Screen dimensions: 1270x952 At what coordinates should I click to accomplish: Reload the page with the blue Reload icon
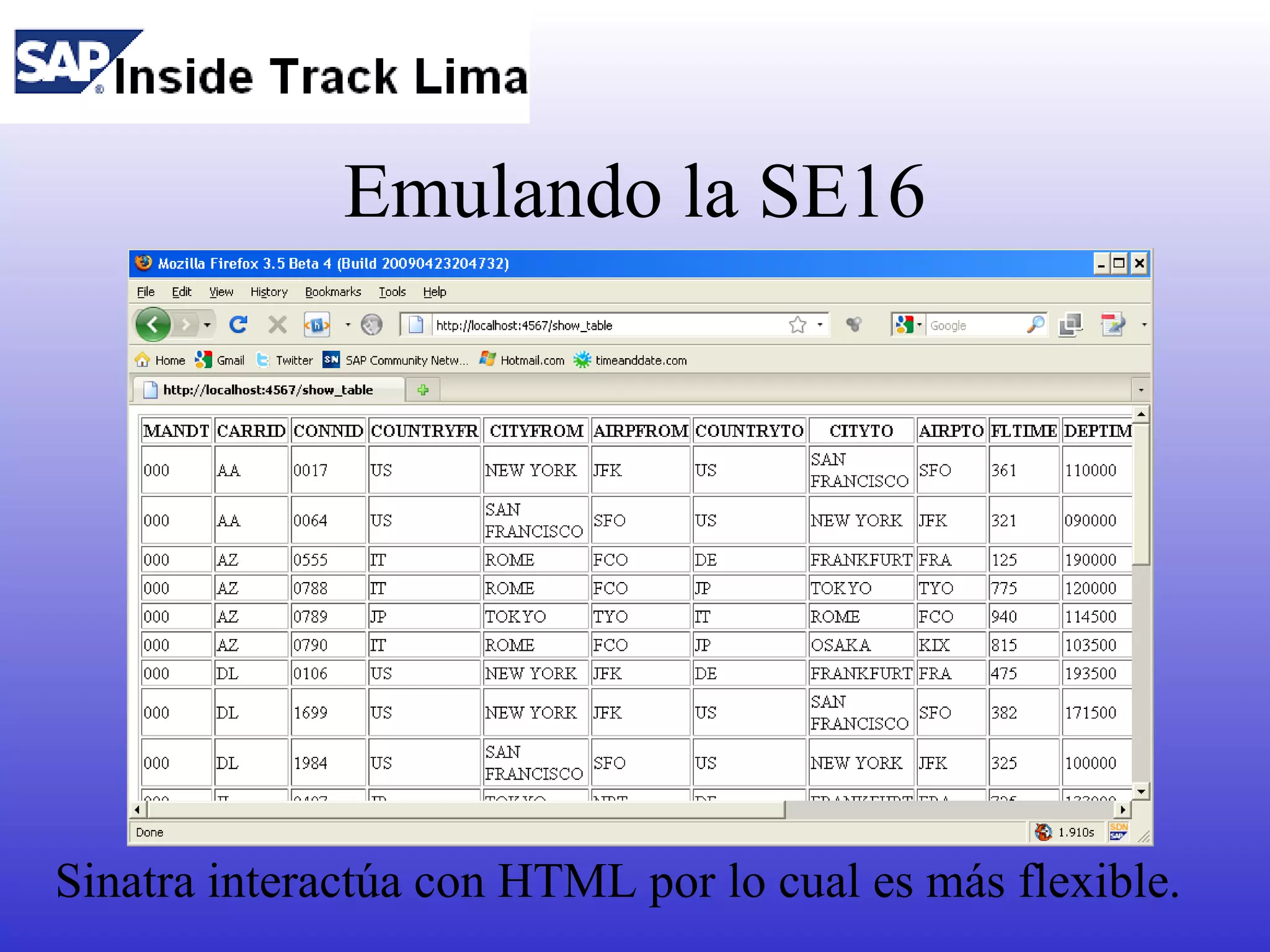(x=239, y=324)
